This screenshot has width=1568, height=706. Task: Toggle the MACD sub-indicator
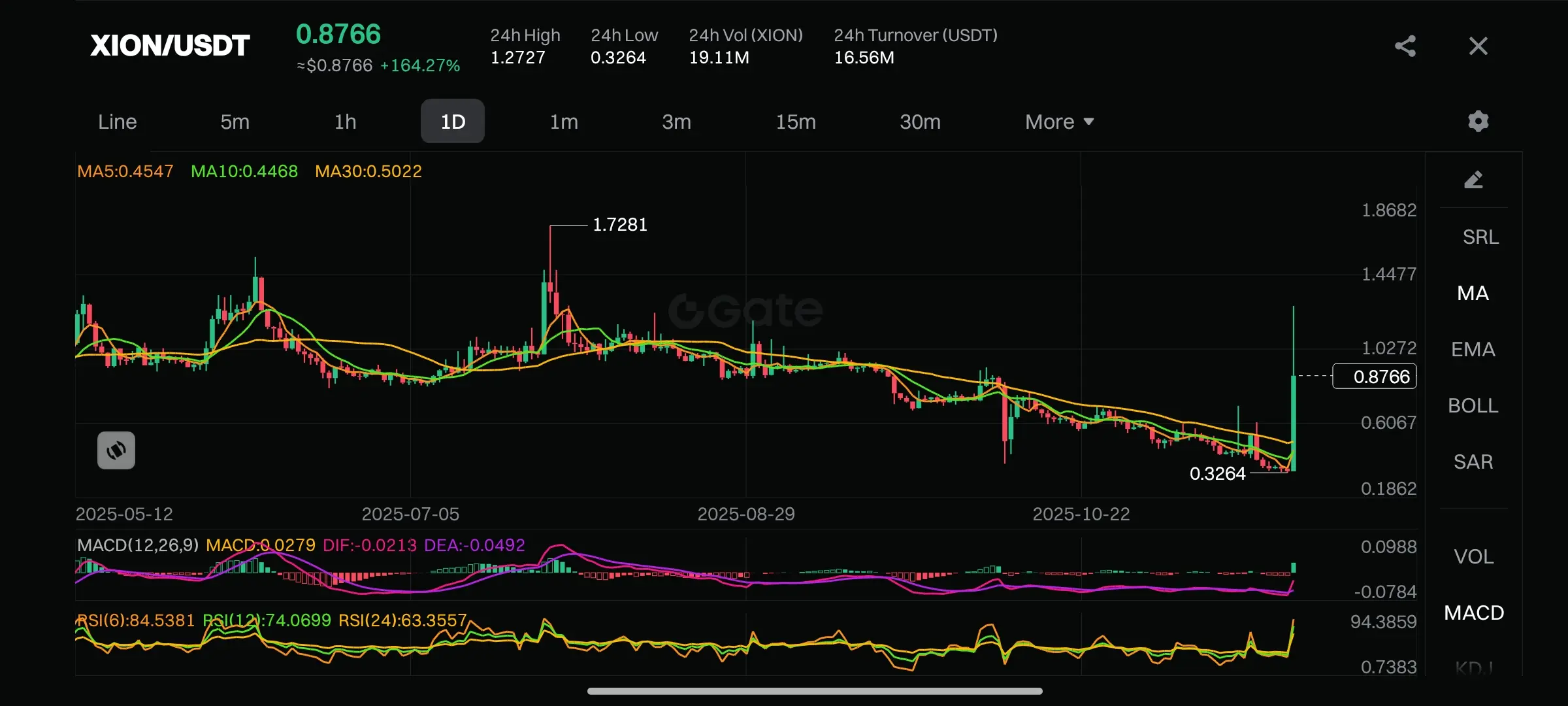tap(1473, 613)
